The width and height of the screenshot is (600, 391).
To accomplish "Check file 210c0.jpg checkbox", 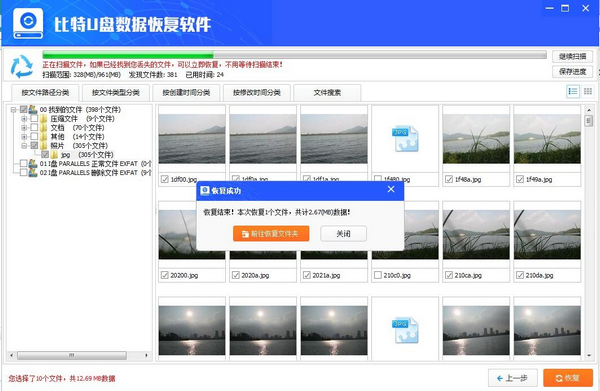I will (378, 275).
